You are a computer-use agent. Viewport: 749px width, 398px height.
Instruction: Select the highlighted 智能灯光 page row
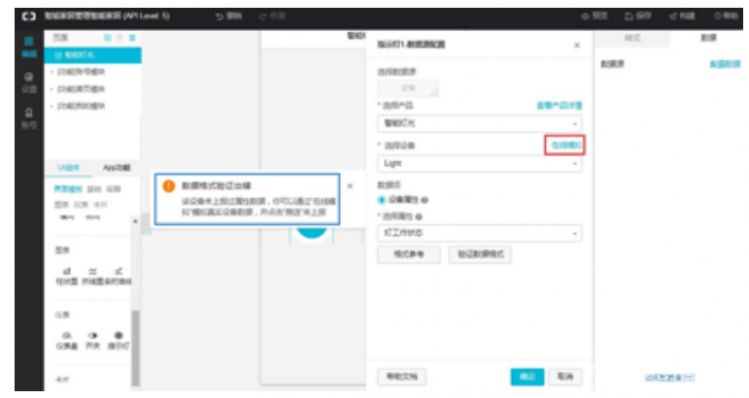coord(93,55)
